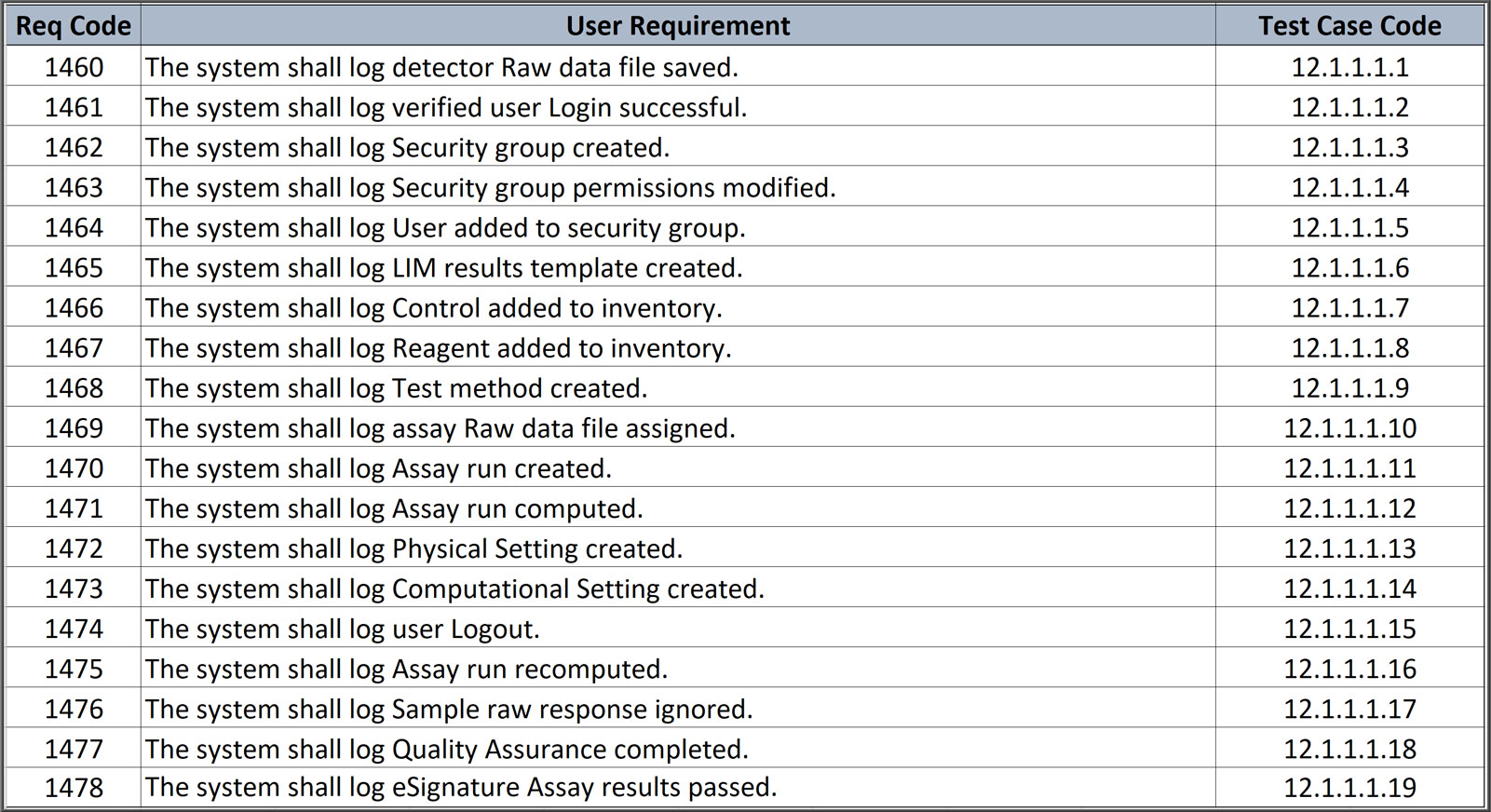Select test case code 12.1.1.1.5
This screenshot has width=1491, height=812.
(1349, 226)
